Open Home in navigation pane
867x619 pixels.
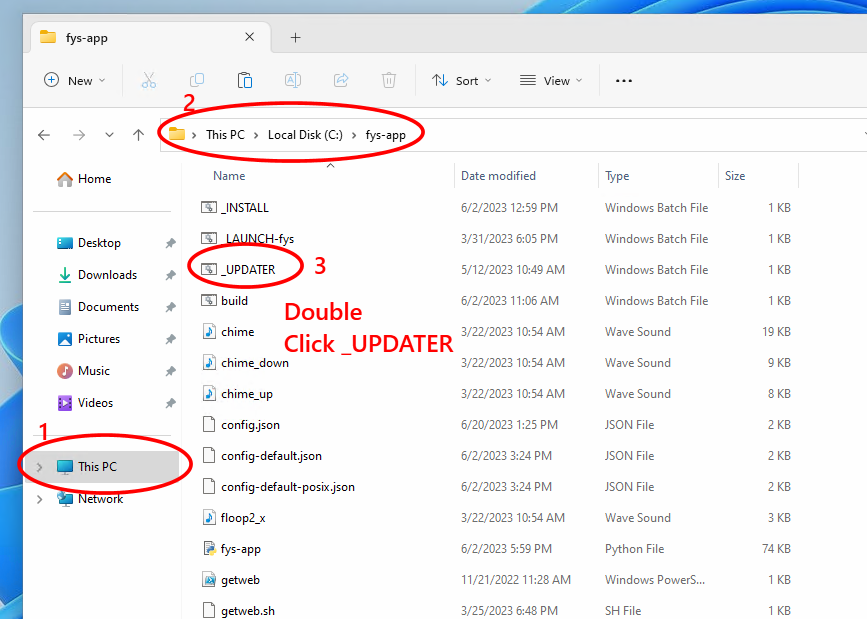[84, 179]
